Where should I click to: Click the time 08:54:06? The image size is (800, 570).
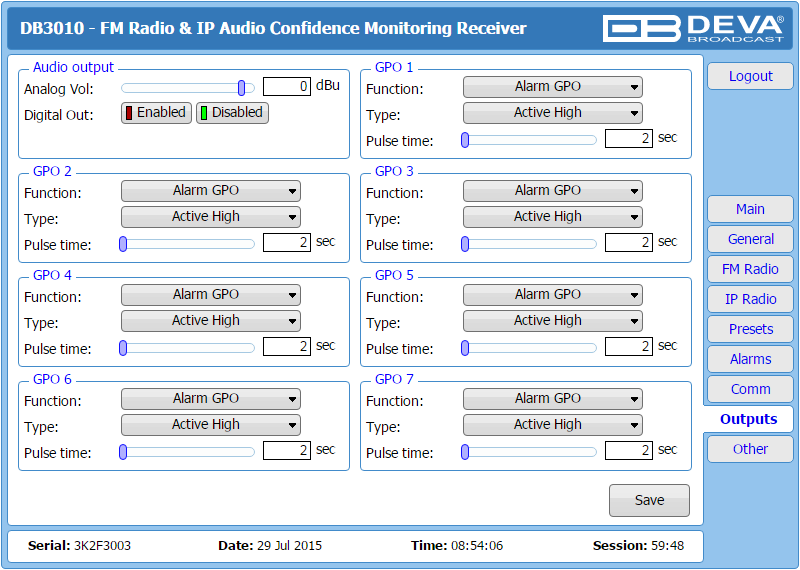point(477,546)
